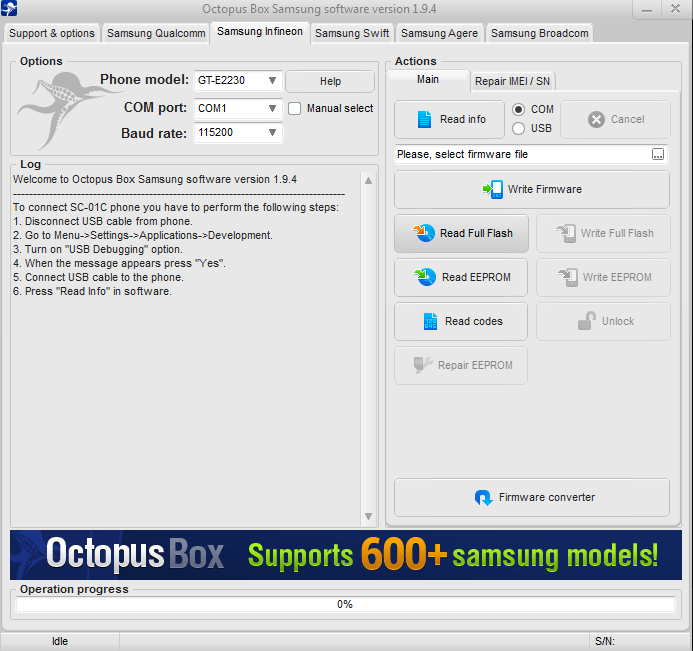Switch to Samsung Broadcom tab

(540, 33)
